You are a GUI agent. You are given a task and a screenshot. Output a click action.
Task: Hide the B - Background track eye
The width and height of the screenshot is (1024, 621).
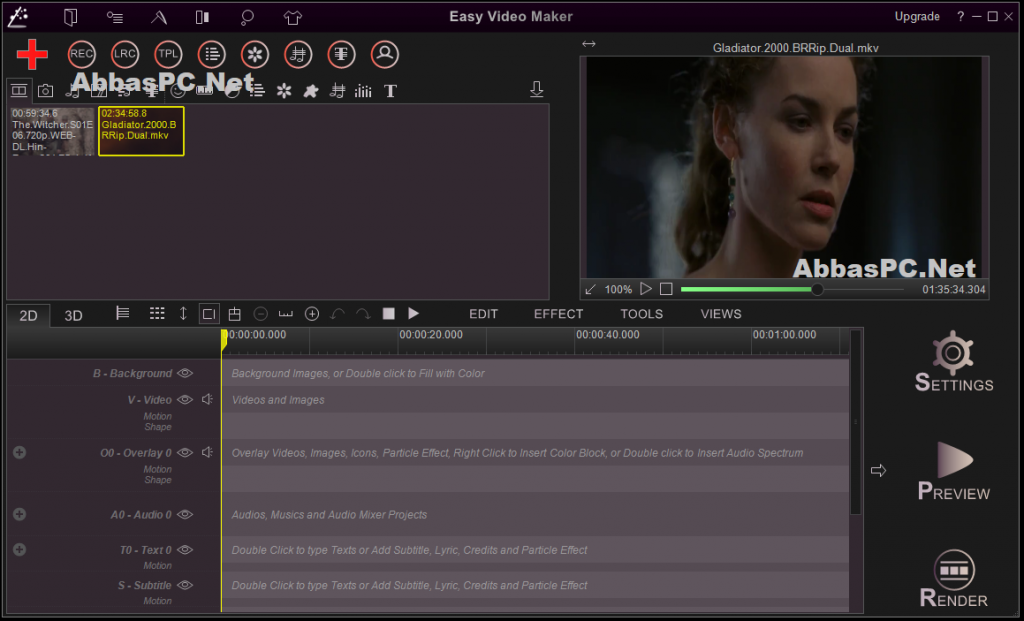(185, 374)
